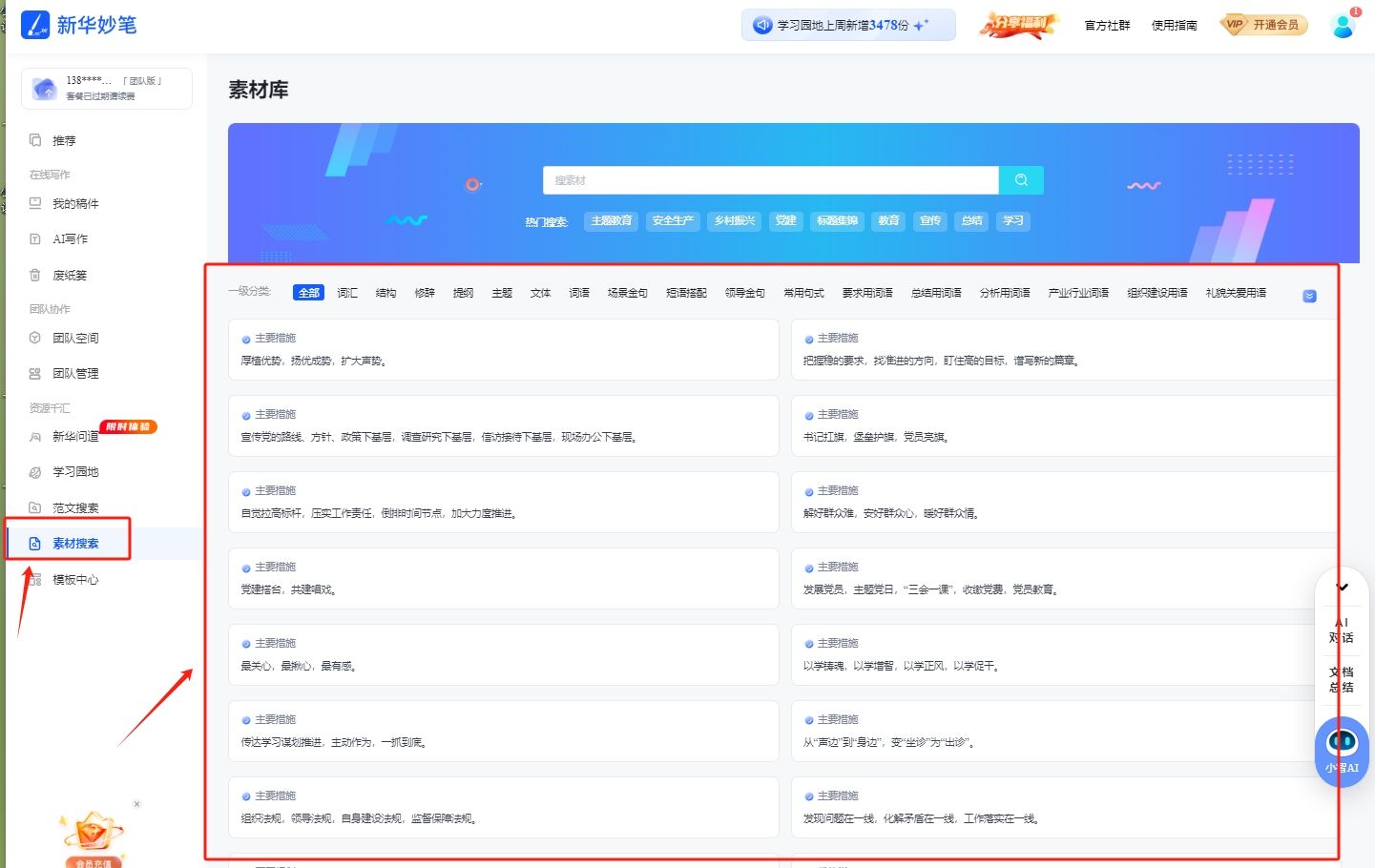Image resolution: width=1375 pixels, height=868 pixels.
Task: Collapse the floating AI panel chevron
Action: point(1342,587)
